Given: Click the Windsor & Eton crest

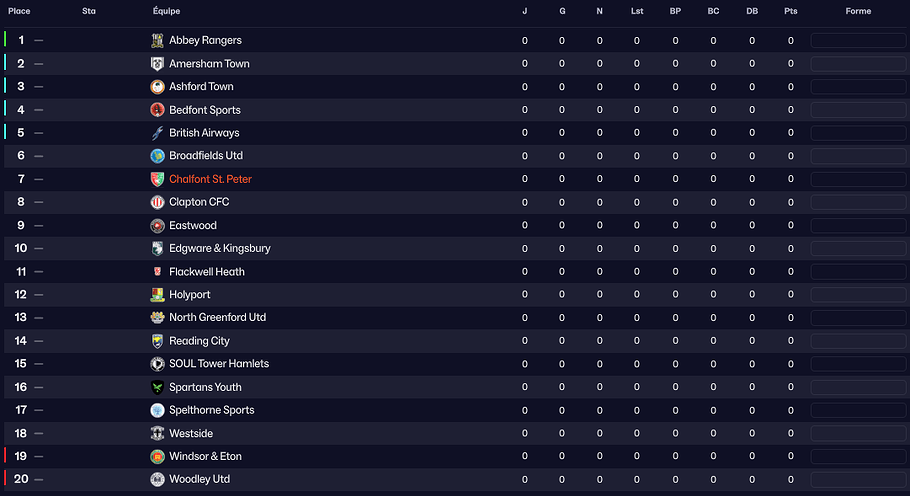Looking at the screenshot, I should tap(157, 457).
